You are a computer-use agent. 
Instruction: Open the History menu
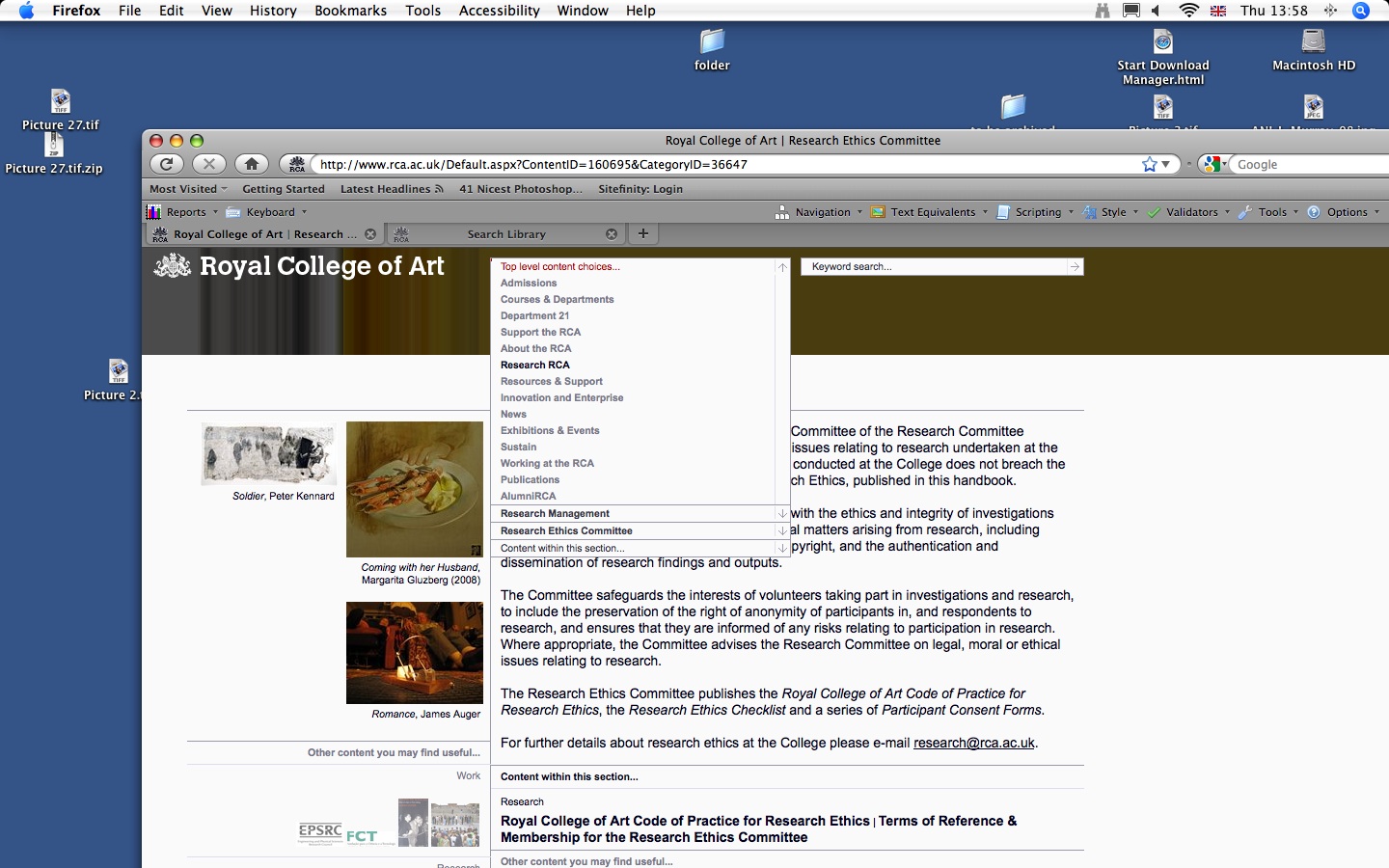273,11
